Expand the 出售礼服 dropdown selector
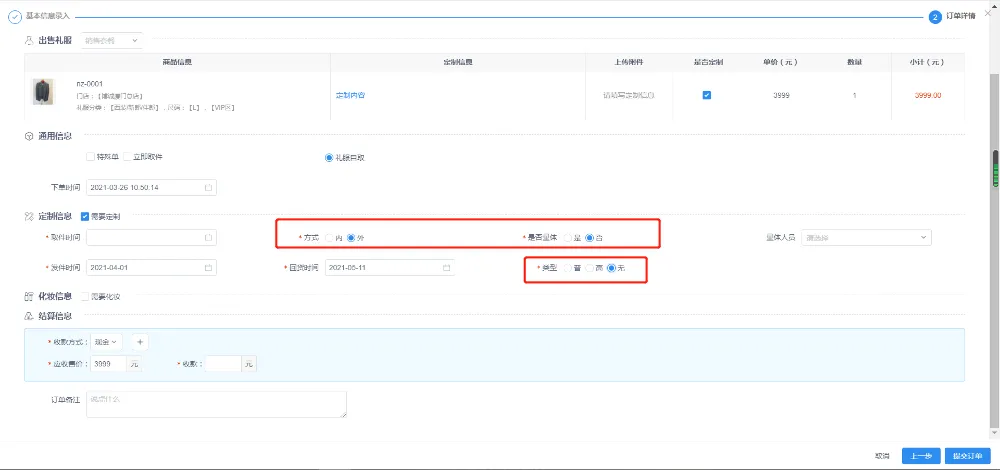Screen dimensions: 1000x470 click(x=112, y=40)
